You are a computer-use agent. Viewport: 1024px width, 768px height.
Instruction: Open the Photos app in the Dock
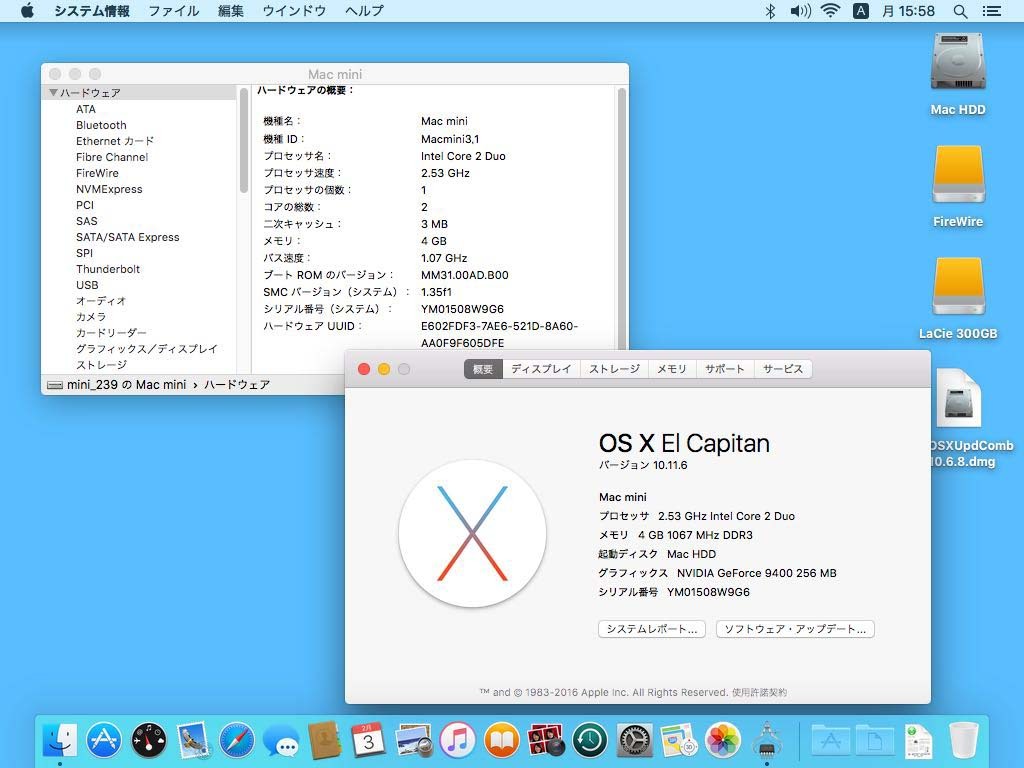pos(722,741)
